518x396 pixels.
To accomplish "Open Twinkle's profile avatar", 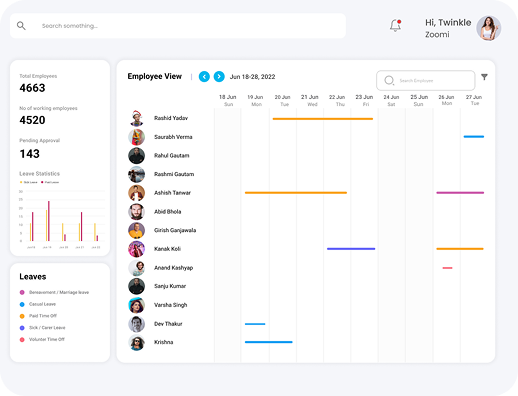I will tap(488, 28).
